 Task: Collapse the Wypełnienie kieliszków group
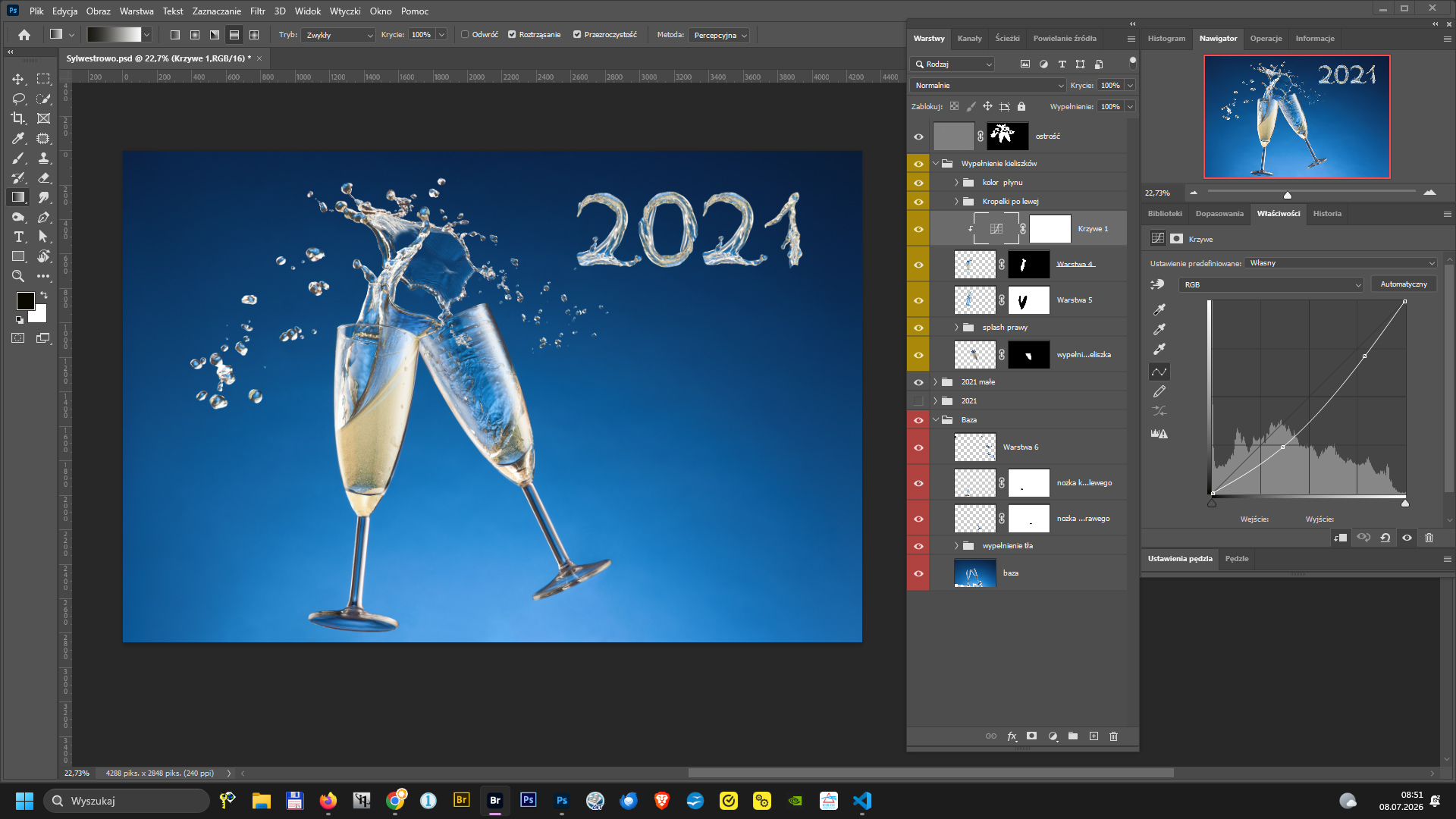click(936, 164)
